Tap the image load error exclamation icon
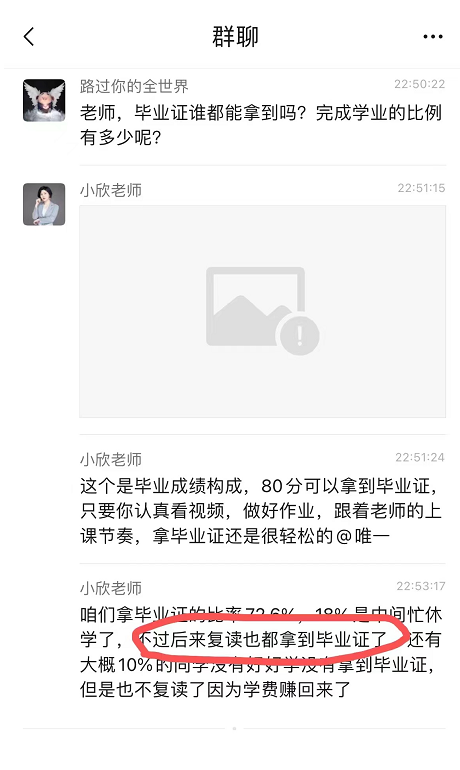Screen dimensions: 460x770 click(x=299, y=336)
